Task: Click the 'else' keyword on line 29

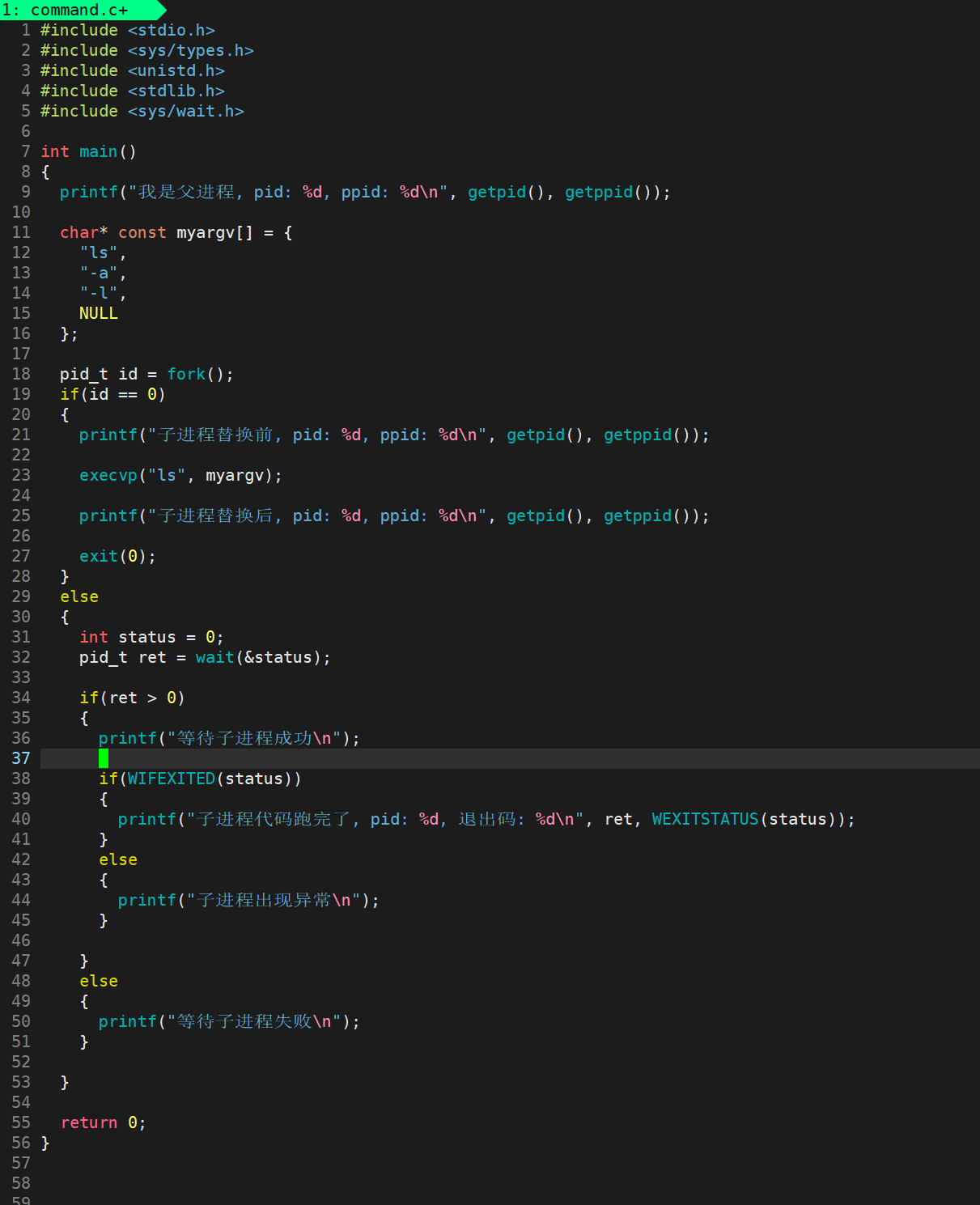Action: click(79, 596)
